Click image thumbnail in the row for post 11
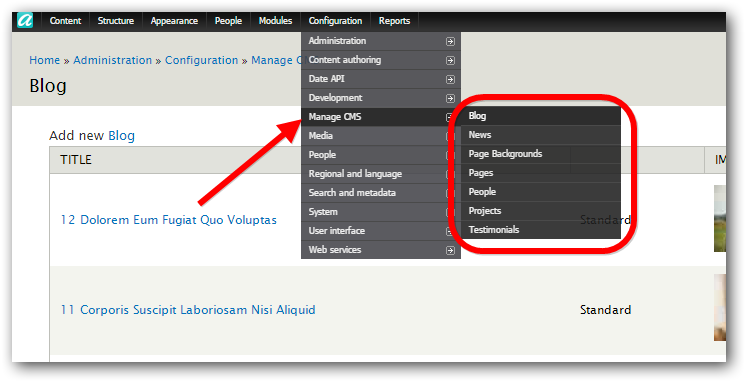Image resolution: width=746 pixels, height=382 pixels. [720, 308]
